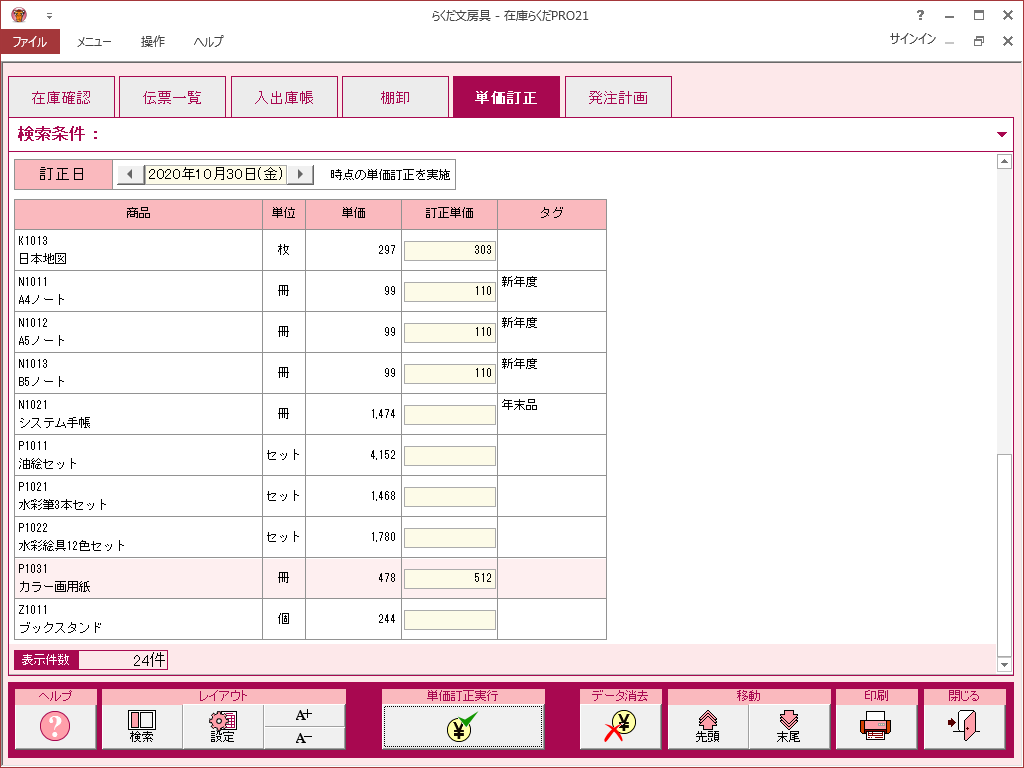This screenshot has height=768, width=1024.
Task: Decrease font size with A− button
Action: [x=305, y=738]
